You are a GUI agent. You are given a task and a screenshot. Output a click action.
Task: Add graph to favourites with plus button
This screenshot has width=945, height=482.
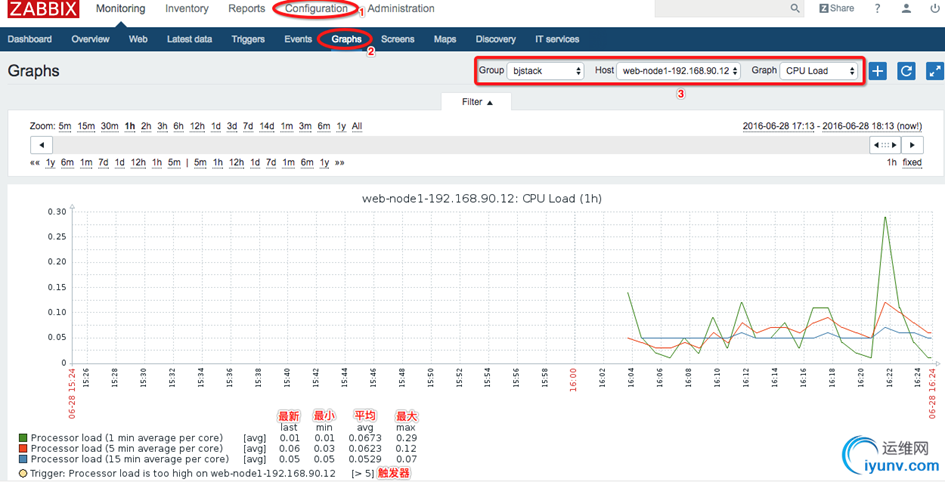878,70
